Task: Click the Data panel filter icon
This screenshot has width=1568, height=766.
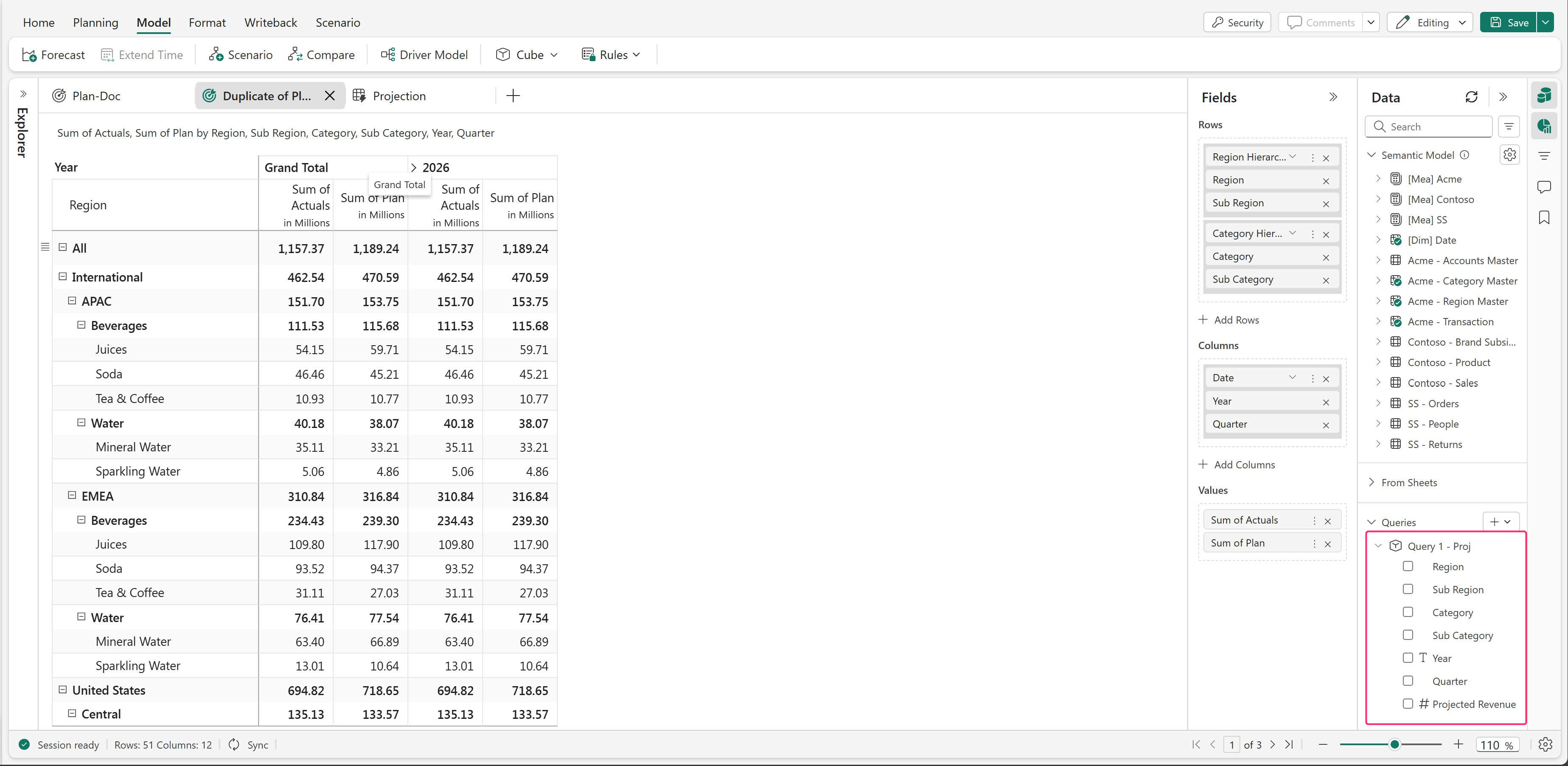Action: [x=1508, y=127]
